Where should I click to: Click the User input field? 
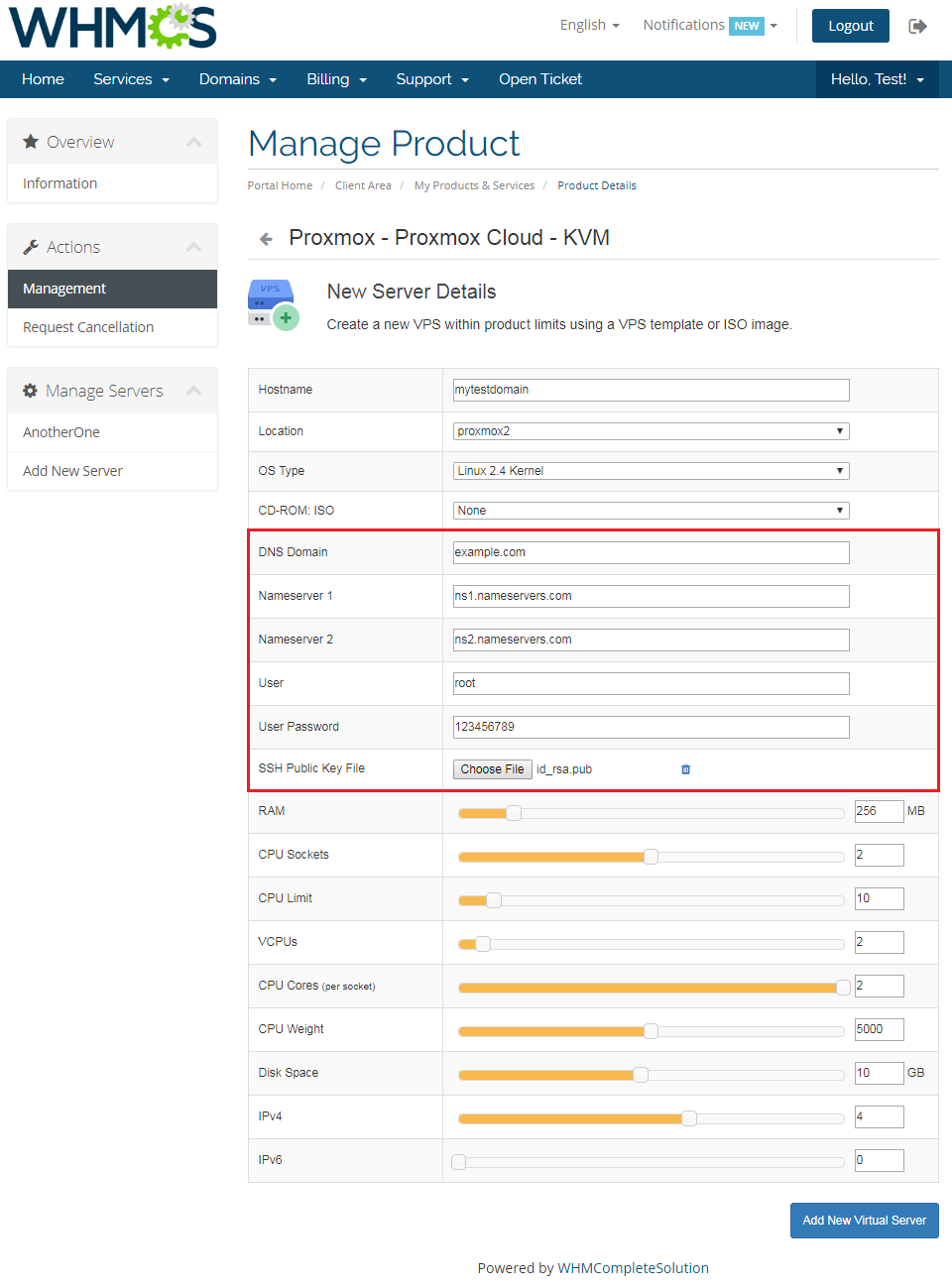click(651, 683)
